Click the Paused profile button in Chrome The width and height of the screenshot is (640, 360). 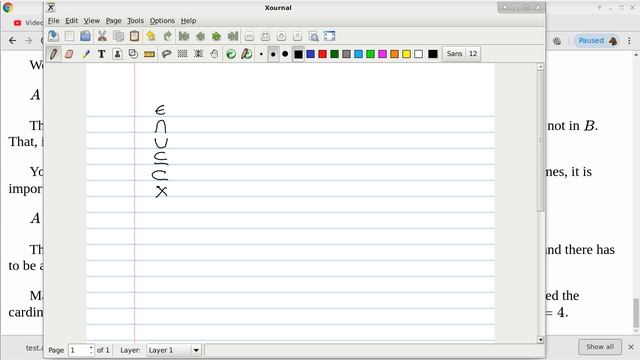click(x=597, y=41)
